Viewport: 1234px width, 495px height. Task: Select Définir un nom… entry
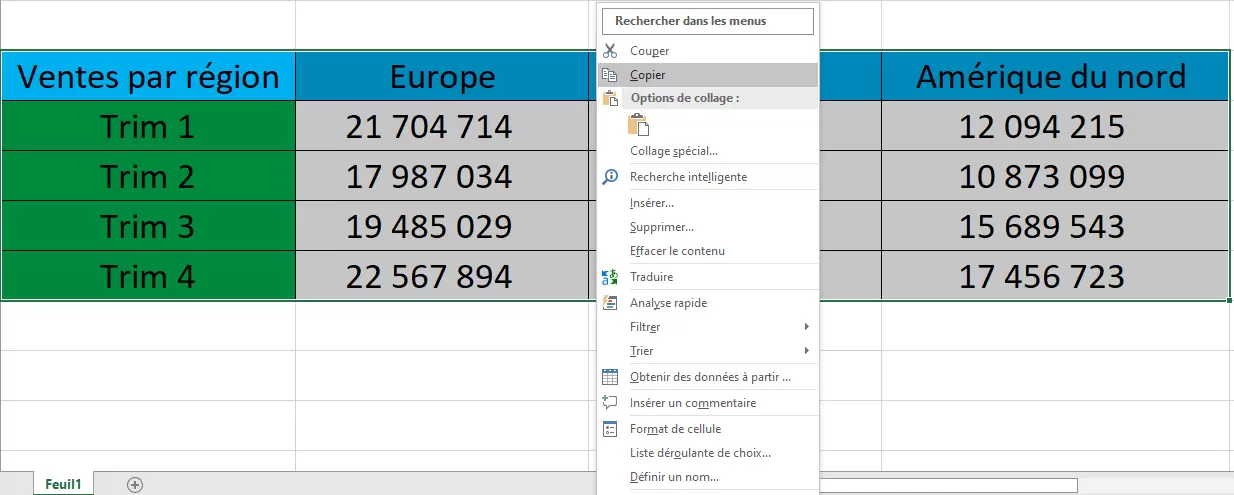tap(707, 477)
